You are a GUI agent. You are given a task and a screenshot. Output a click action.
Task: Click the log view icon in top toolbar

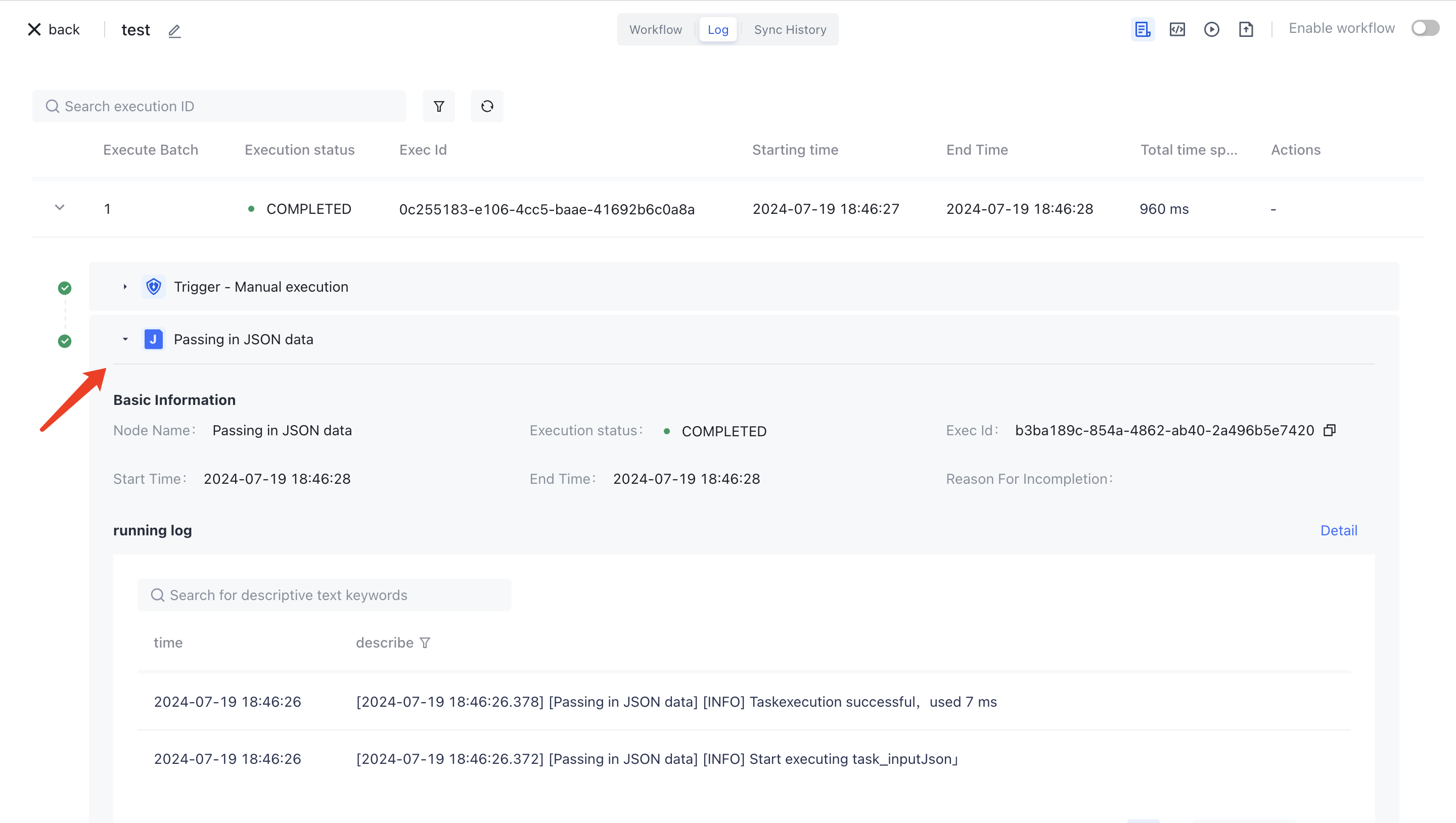(1143, 29)
